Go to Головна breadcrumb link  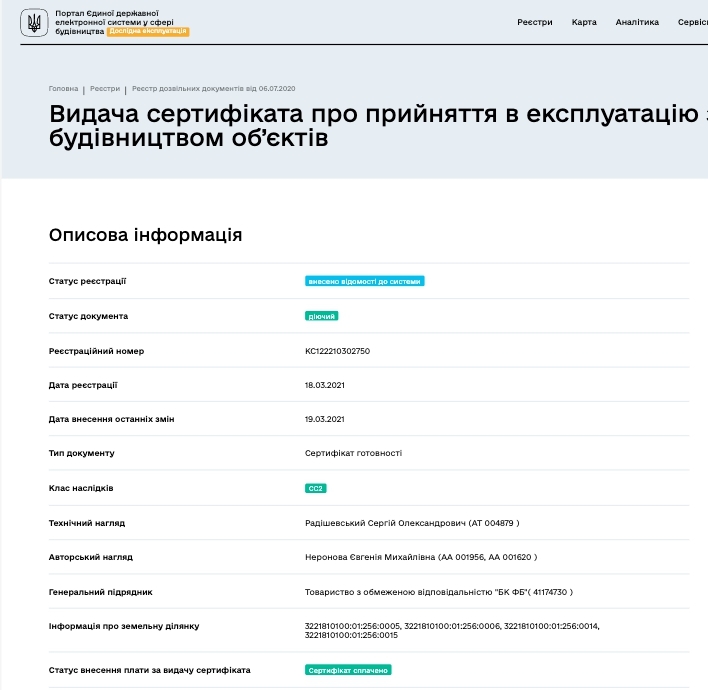[63, 89]
